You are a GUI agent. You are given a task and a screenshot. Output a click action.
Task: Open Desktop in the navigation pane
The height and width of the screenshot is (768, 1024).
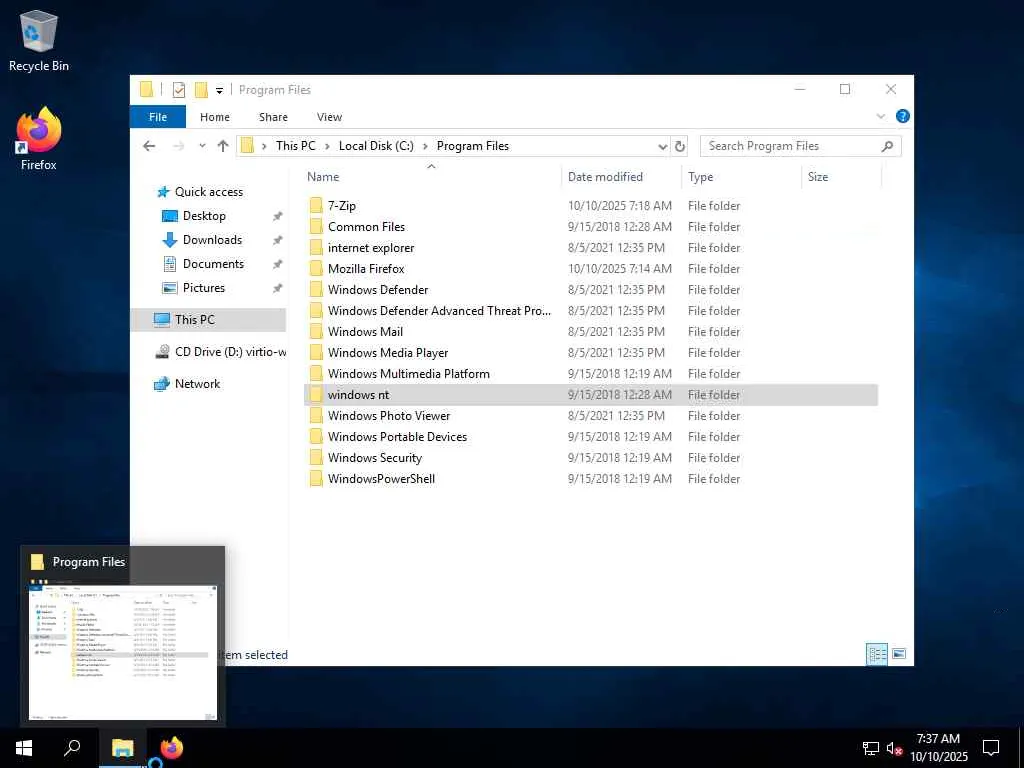(204, 216)
